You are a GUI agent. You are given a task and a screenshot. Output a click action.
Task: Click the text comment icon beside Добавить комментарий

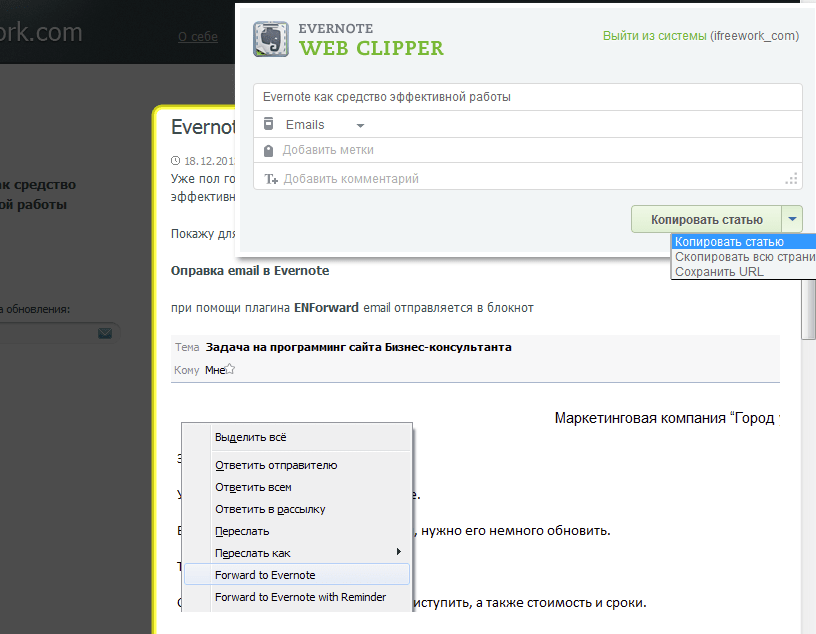click(x=271, y=179)
